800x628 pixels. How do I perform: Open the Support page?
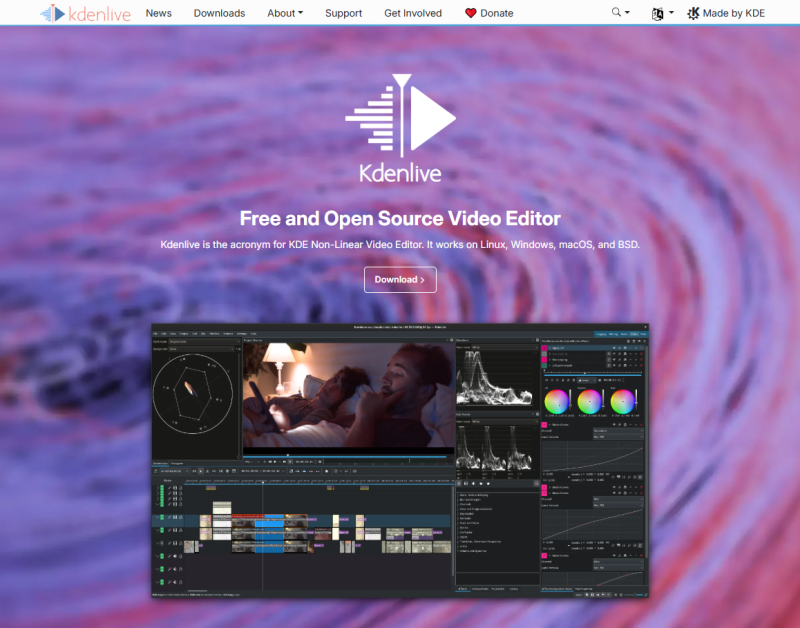(343, 13)
